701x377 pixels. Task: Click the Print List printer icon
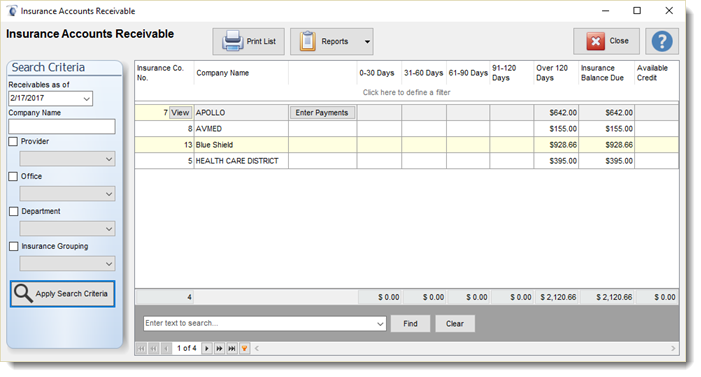(233, 41)
